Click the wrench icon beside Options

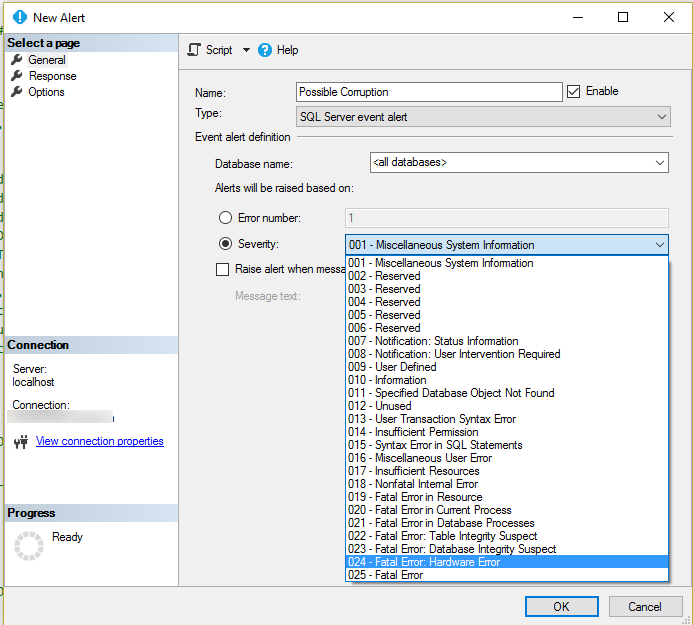pyautogui.click(x=17, y=91)
